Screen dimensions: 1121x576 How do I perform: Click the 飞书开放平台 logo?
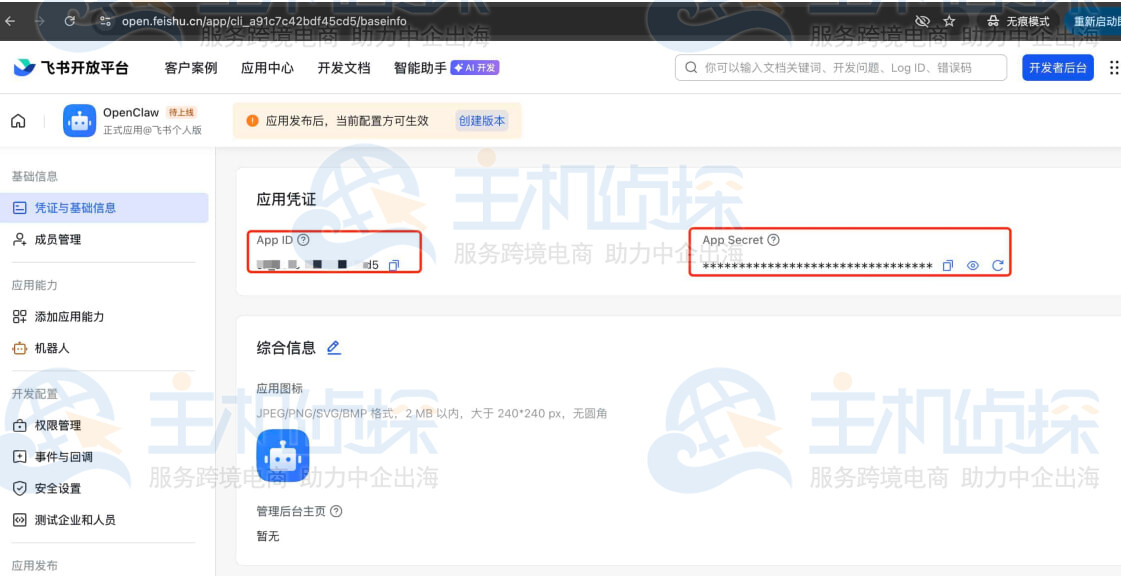[71, 68]
